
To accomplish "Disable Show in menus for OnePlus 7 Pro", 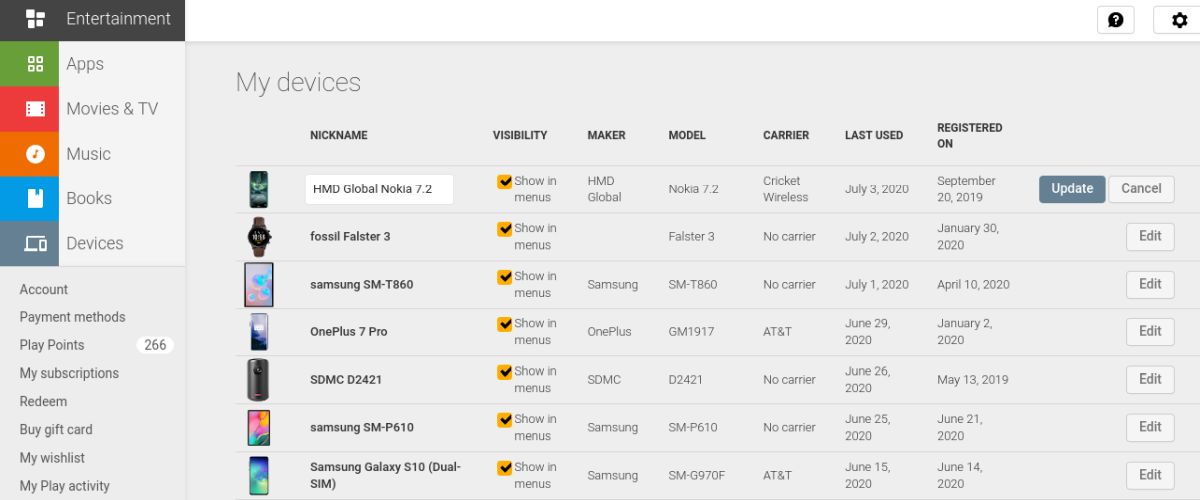I will tap(505, 324).
